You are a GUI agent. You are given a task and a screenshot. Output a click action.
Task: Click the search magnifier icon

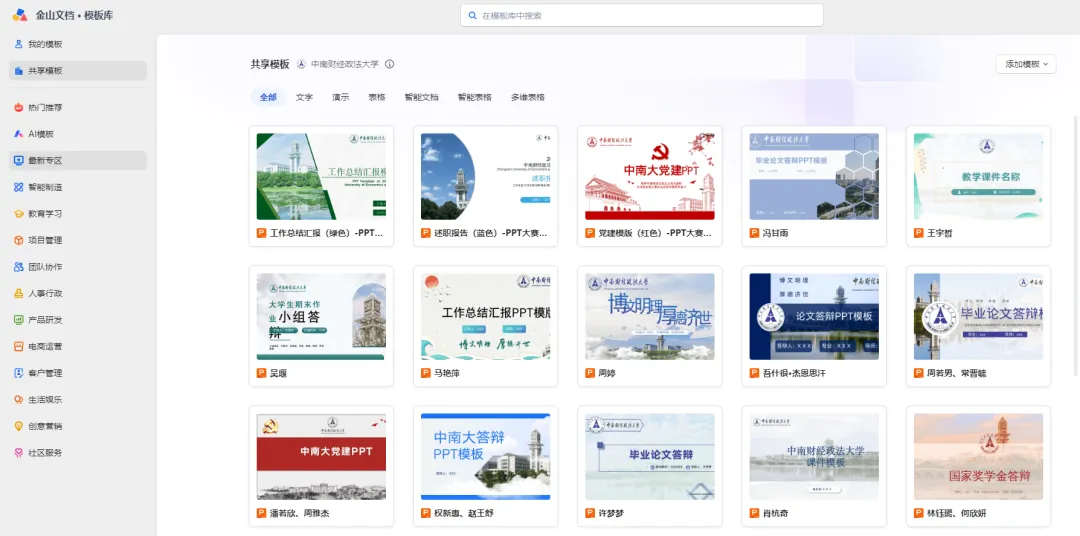(x=472, y=15)
